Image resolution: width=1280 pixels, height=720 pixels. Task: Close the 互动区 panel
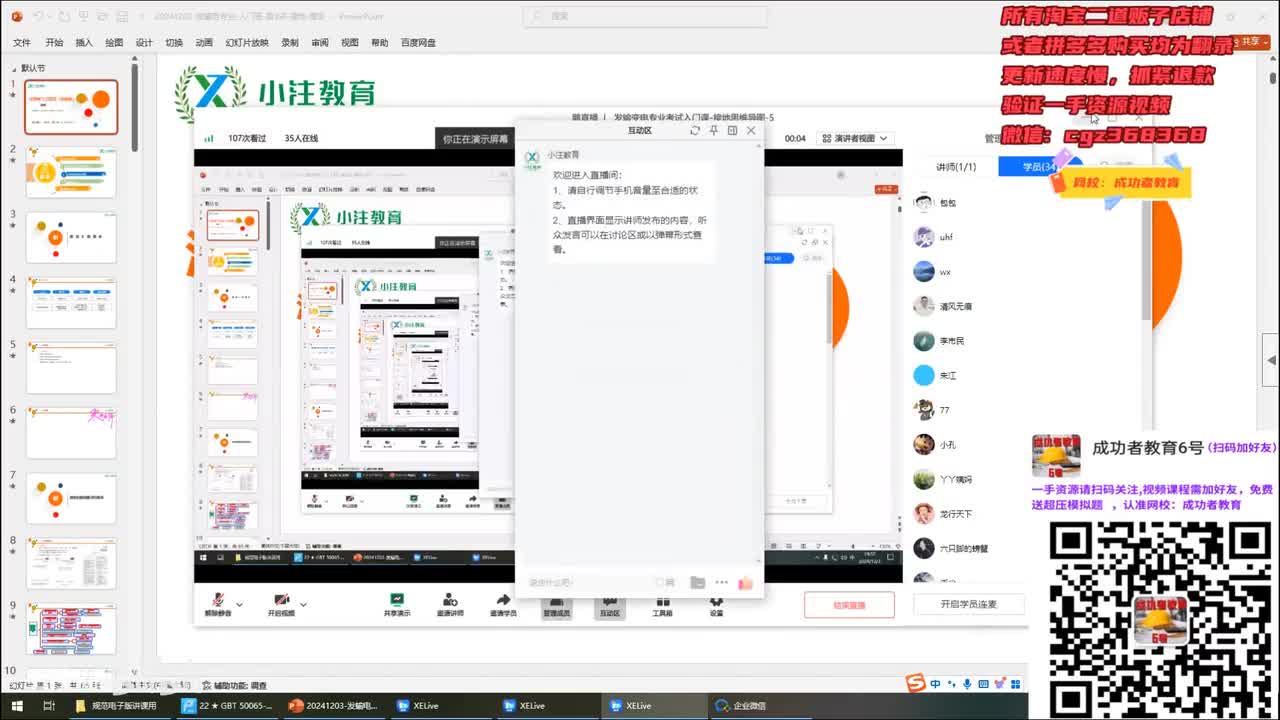[x=751, y=130]
